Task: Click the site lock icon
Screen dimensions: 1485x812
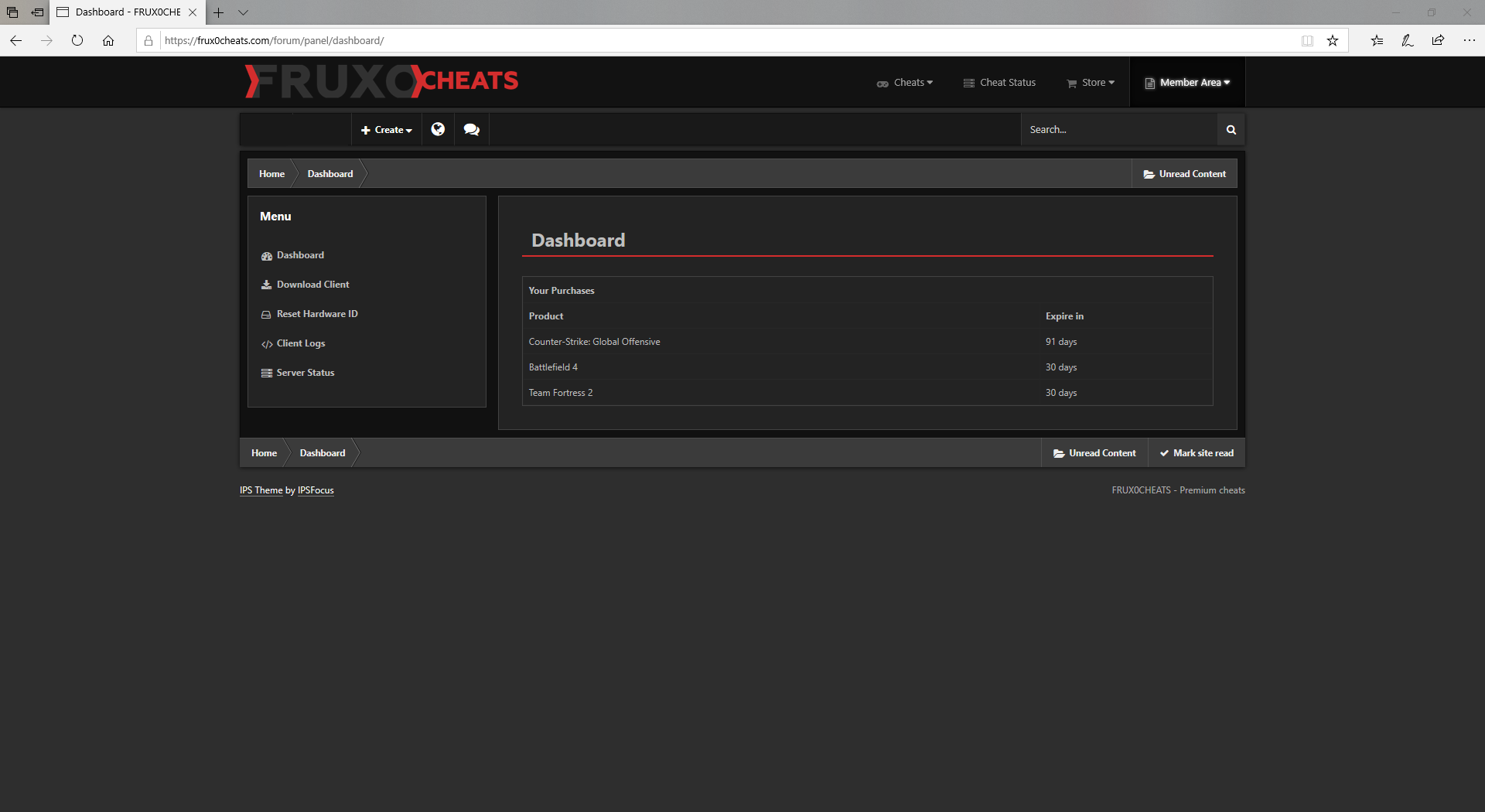Action: [148, 40]
